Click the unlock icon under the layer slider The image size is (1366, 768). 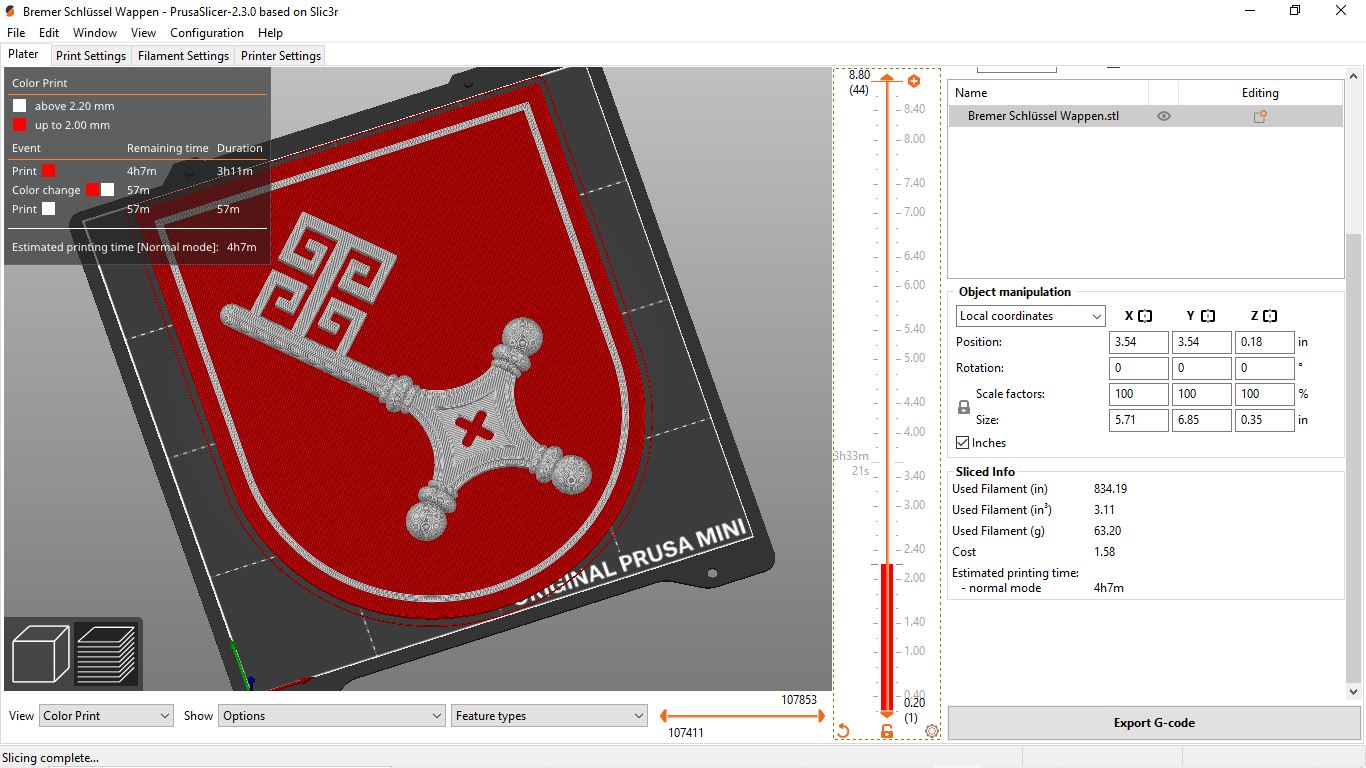[885, 731]
